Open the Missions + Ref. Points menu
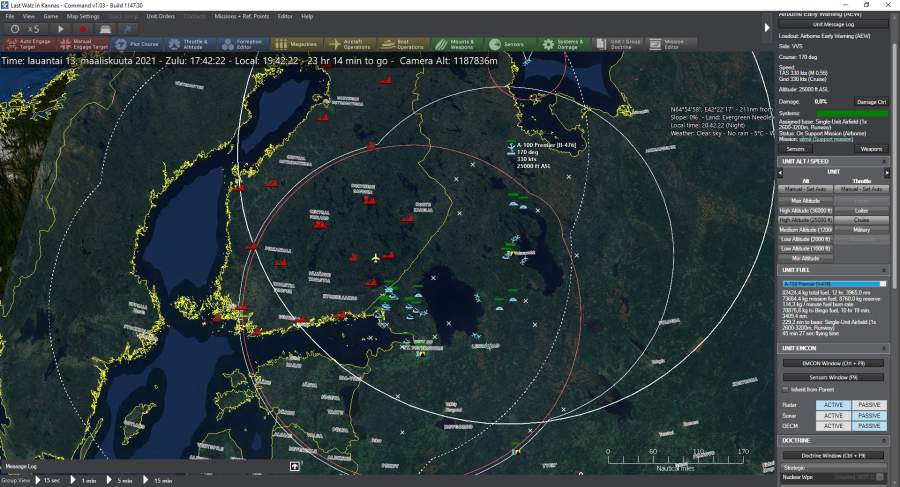 tap(241, 16)
